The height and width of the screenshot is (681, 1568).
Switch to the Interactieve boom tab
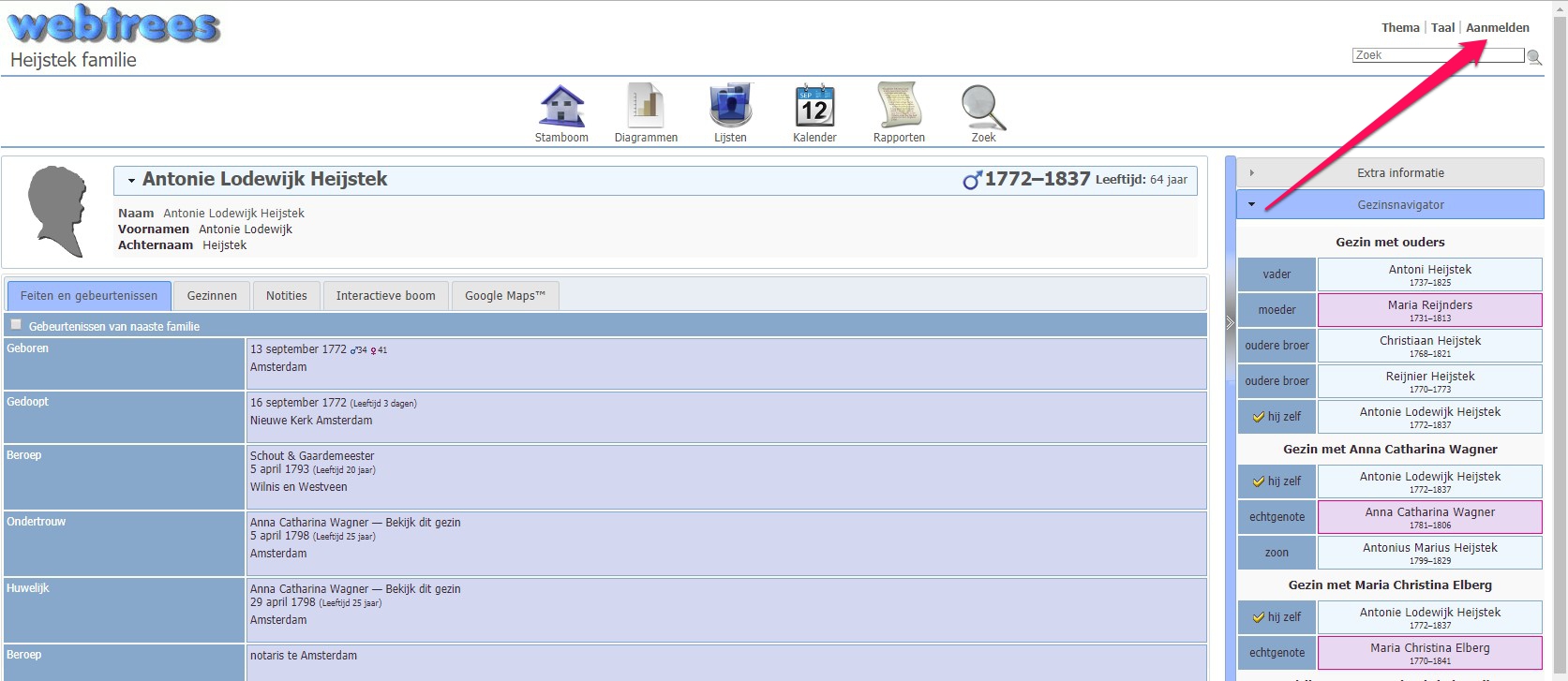pos(385,296)
